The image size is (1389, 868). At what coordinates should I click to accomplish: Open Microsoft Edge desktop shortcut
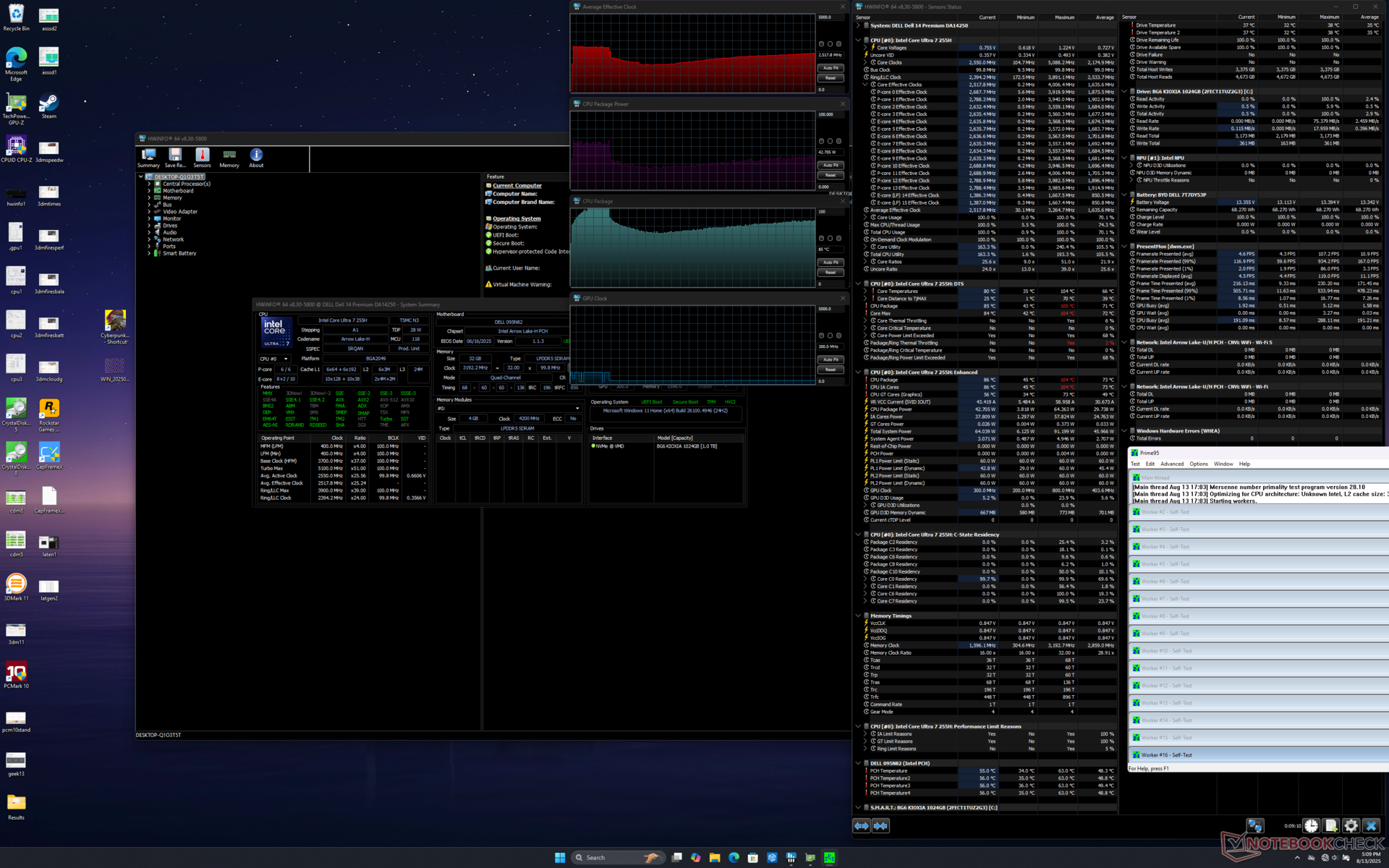(x=16, y=64)
